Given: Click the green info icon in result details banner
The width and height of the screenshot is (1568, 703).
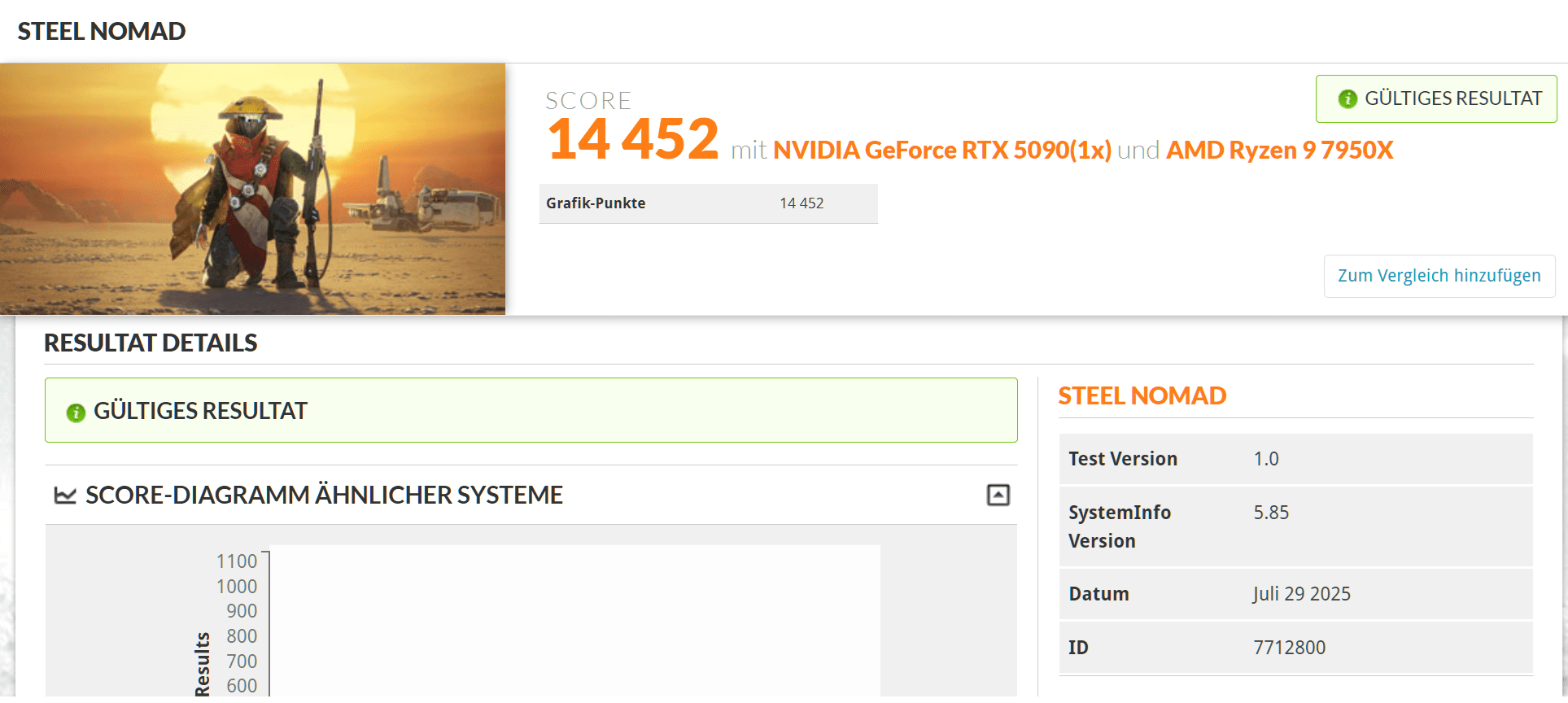Looking at the screenshot, I should 76,413.
